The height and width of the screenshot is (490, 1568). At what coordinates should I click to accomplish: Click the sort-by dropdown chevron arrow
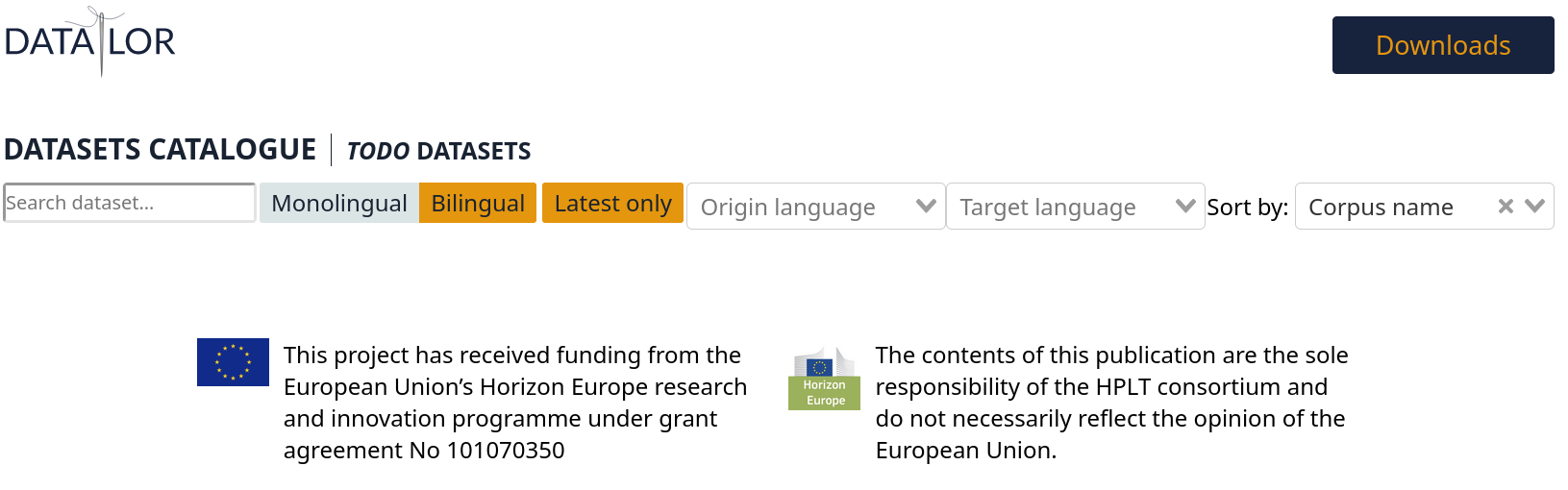(1535, 207)
